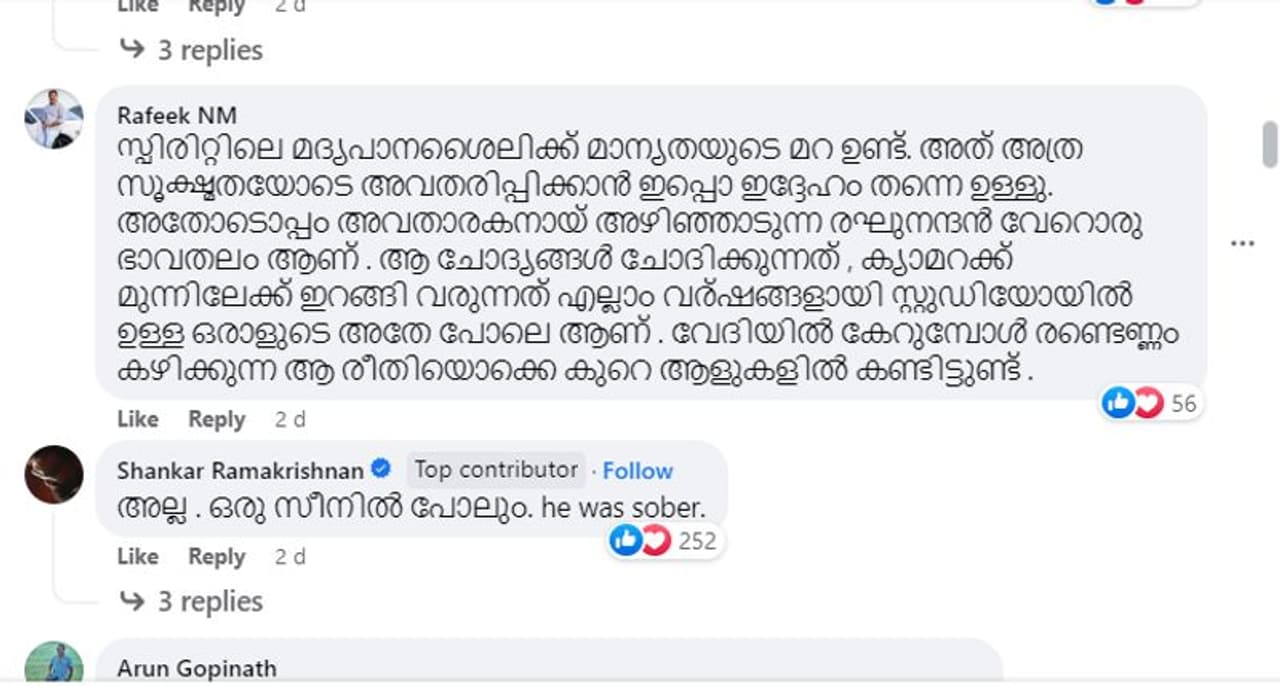This screenshot has width=1280, height=686.
Task: Open Arun Gopinath's profile avatar
Action: [x=53, y=664]
